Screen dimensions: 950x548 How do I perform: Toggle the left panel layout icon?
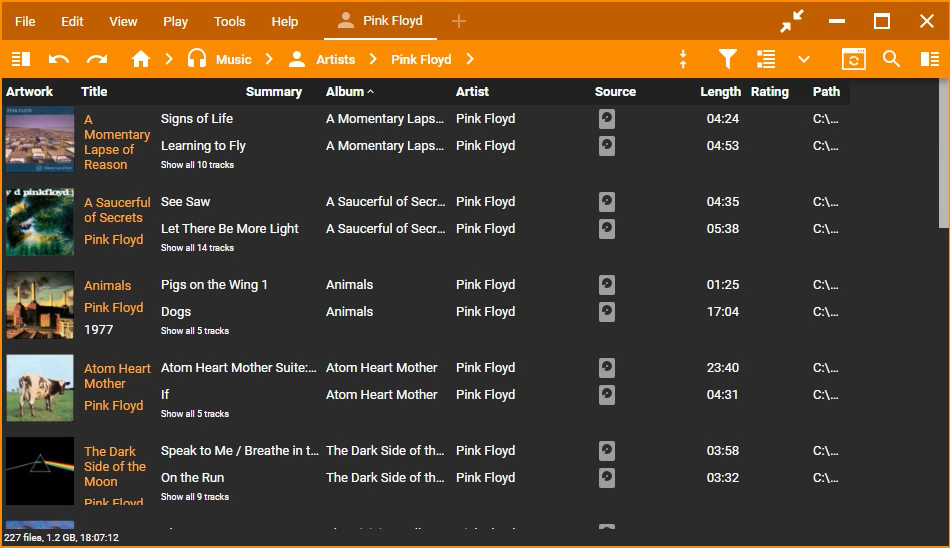(21, 59)
